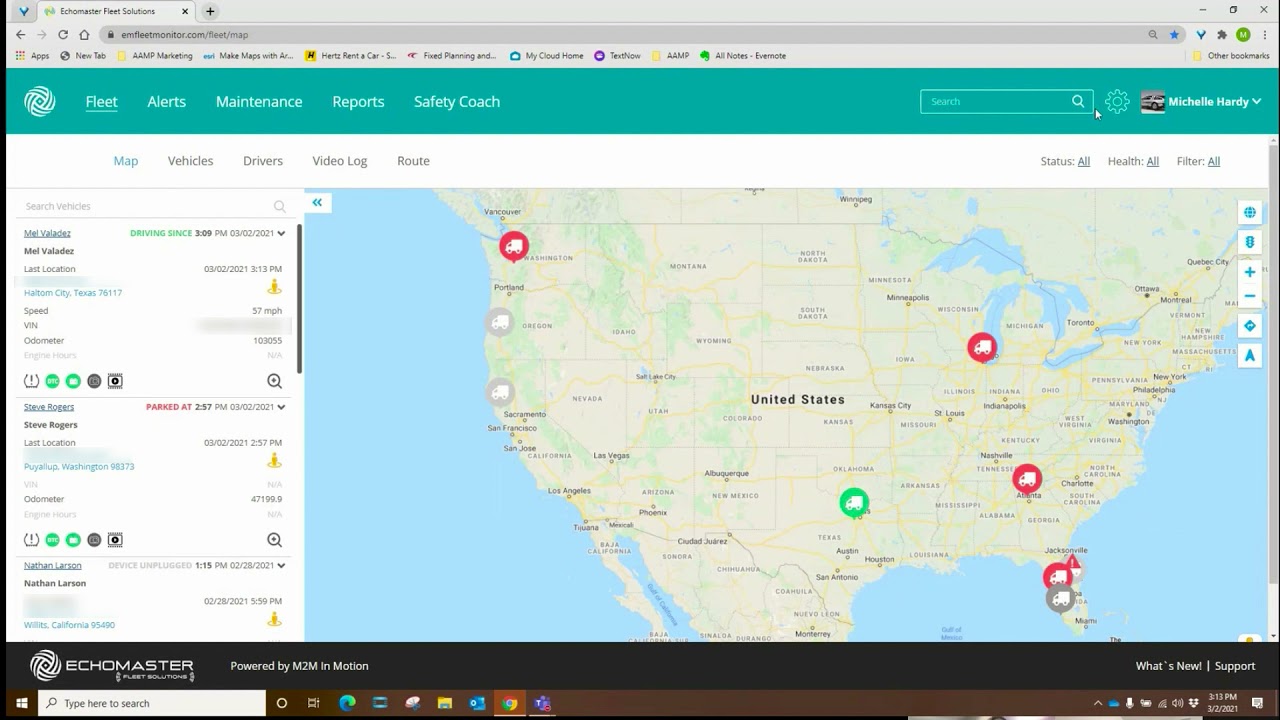Expand Steve Rogers status chevron
The image size is (1280, 720).
pyautogui.click(x=281, y=407)
